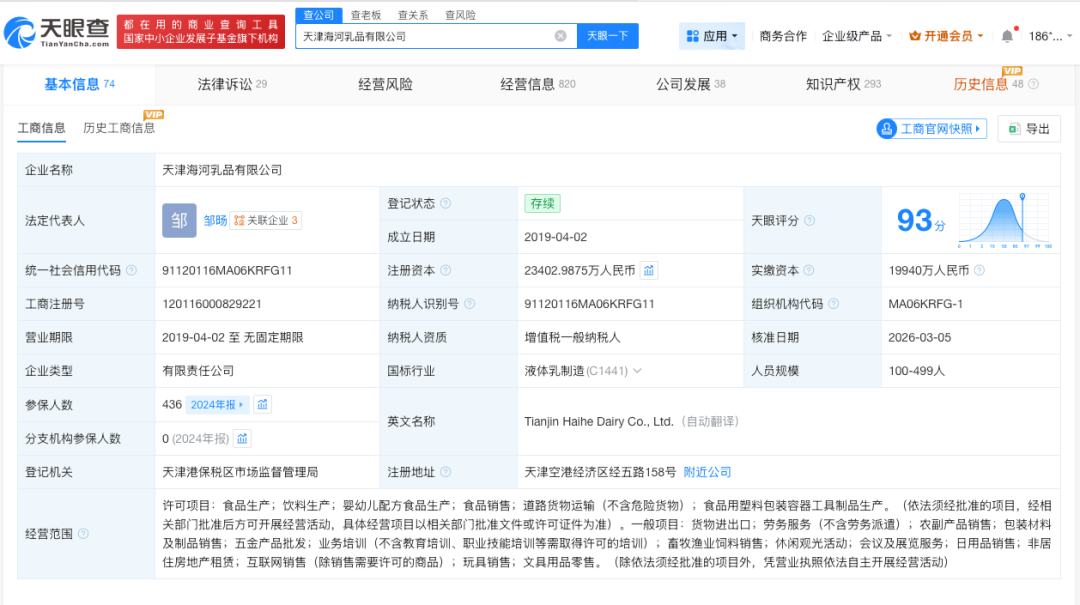Expand the account menu 186

(1050, 36)
